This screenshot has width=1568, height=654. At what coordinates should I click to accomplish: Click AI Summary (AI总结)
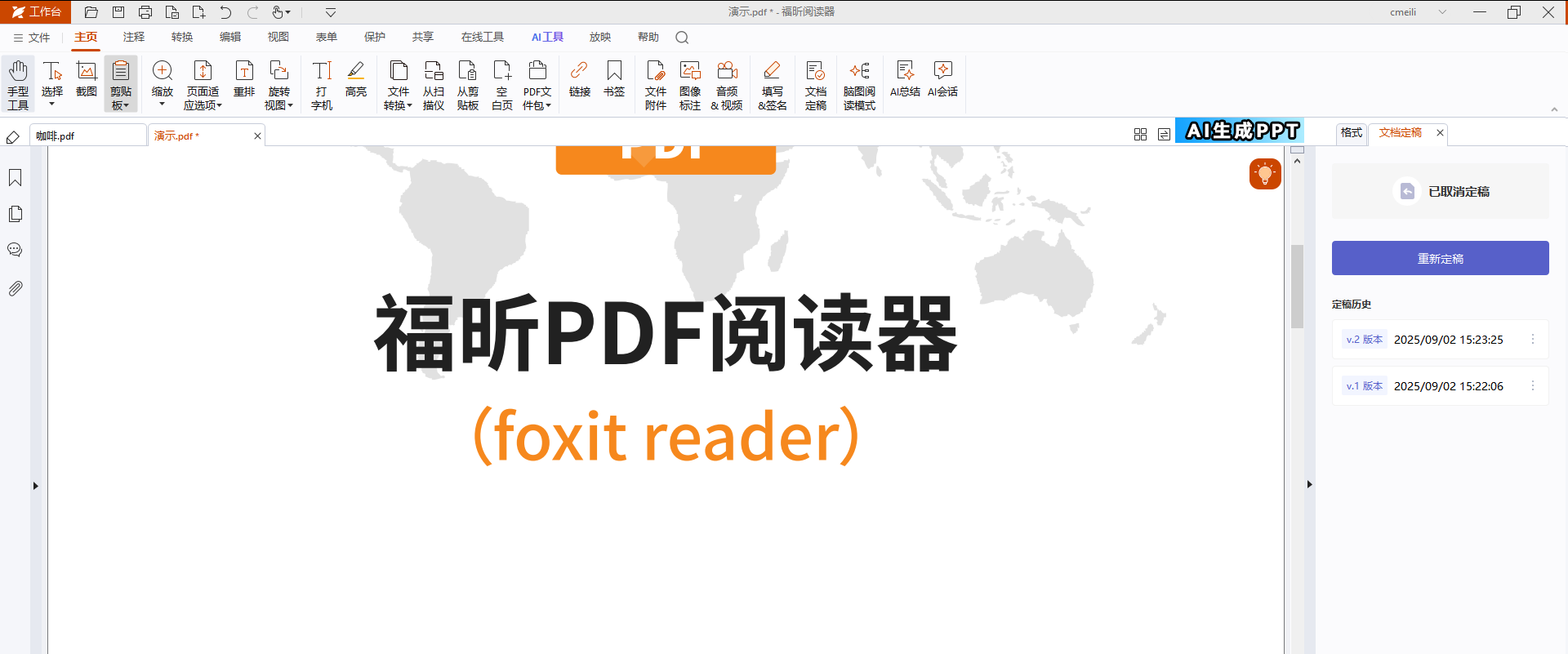[905, 79]
